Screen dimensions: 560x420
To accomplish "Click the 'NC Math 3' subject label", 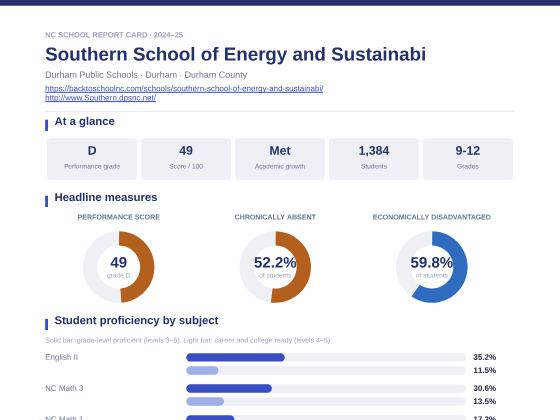I will point(64,388).
